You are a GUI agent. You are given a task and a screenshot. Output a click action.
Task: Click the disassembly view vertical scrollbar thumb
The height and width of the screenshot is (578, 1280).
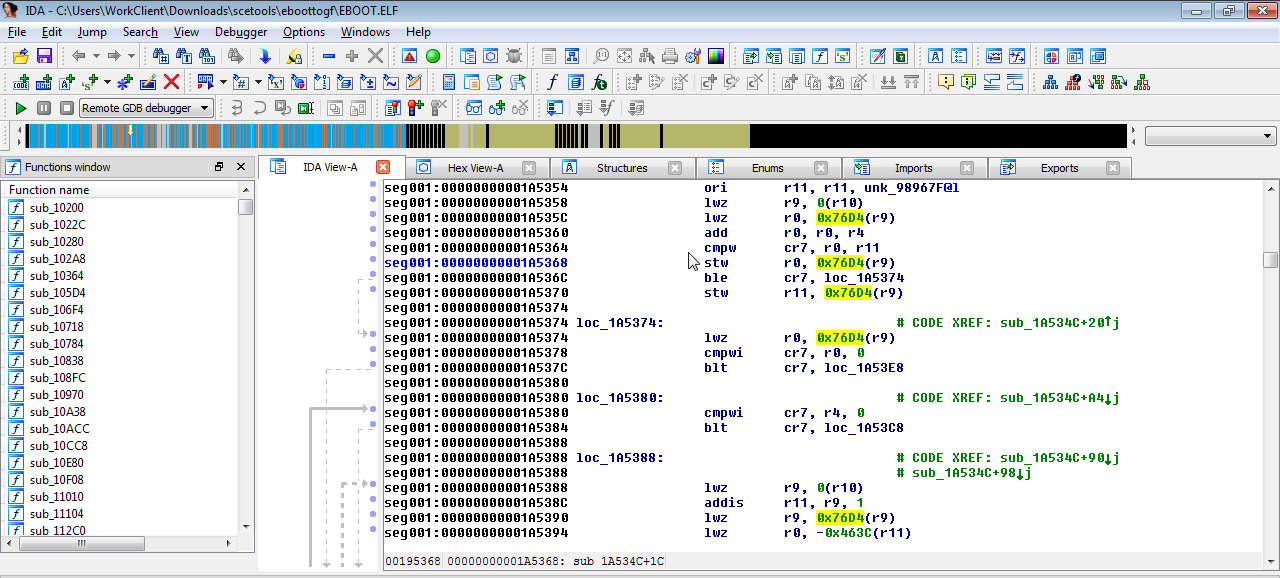point(1270,260)
